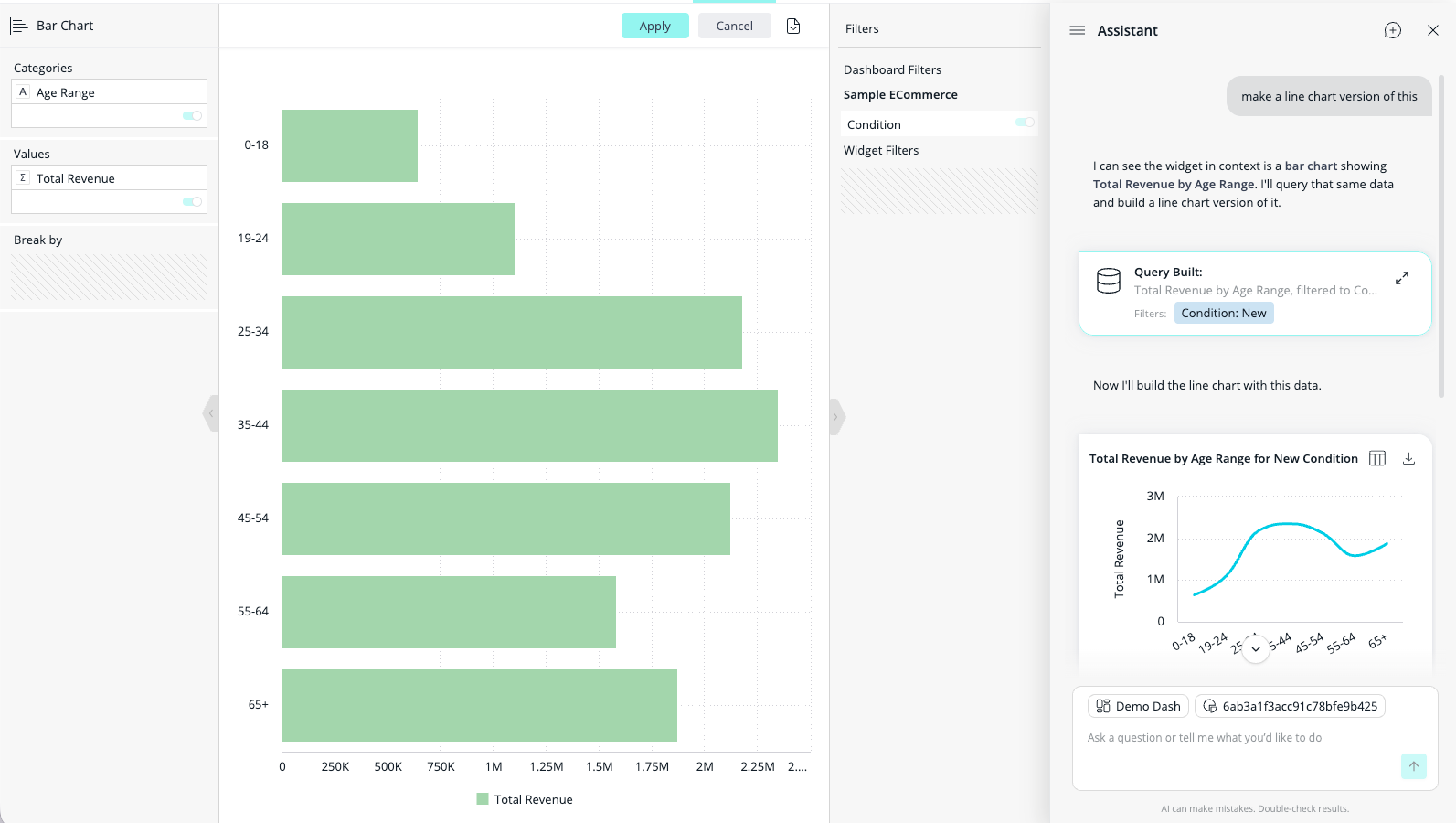Screen dimensions: 1456x823
Task: Click the Bar Chart type icon
Action: point(18,26)
